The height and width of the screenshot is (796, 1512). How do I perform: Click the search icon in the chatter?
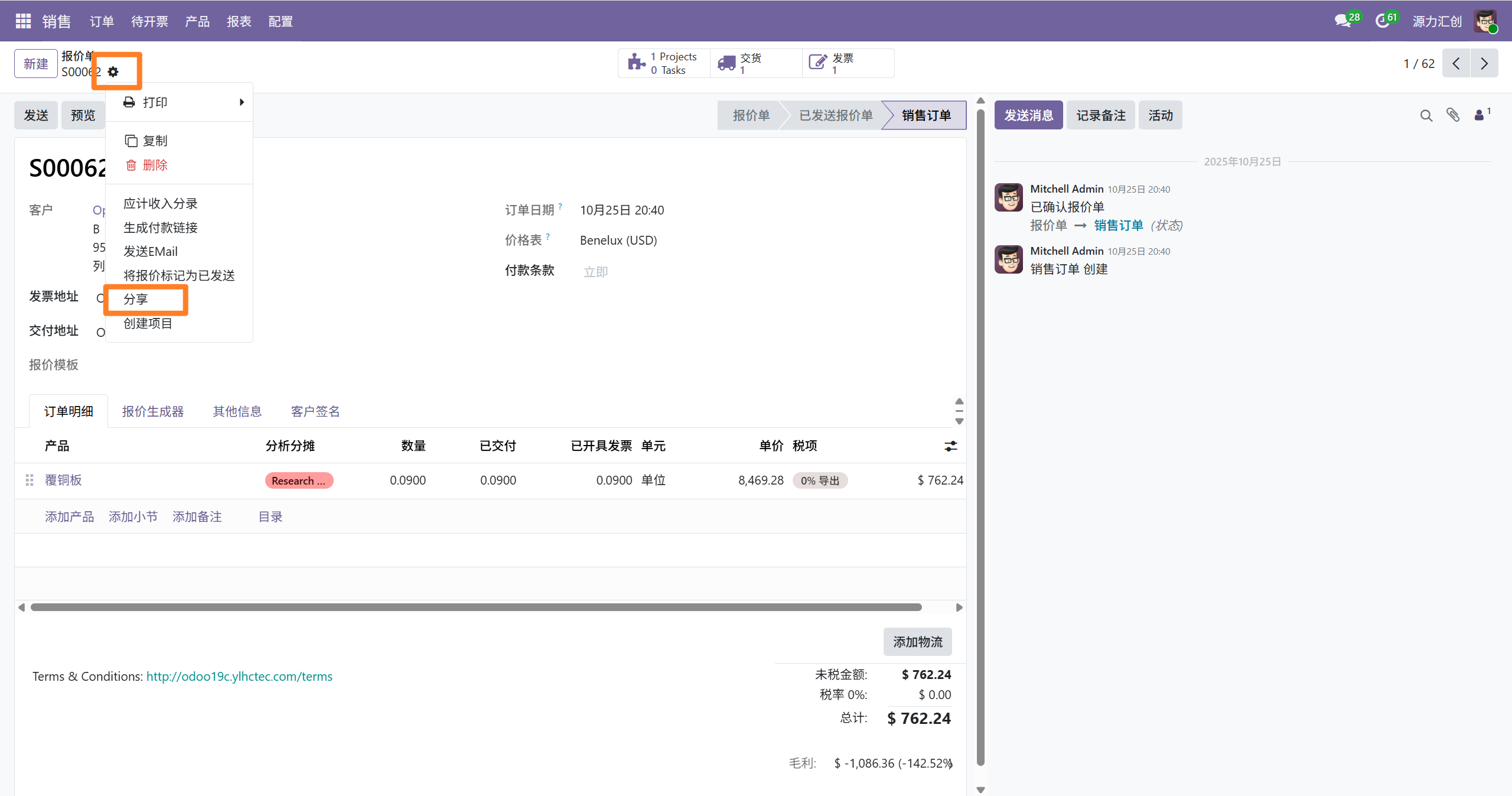(1426, 115)
